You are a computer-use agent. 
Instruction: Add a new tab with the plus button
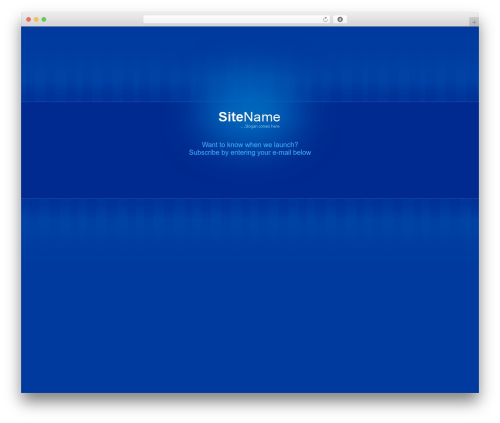[x=474, y=22]
